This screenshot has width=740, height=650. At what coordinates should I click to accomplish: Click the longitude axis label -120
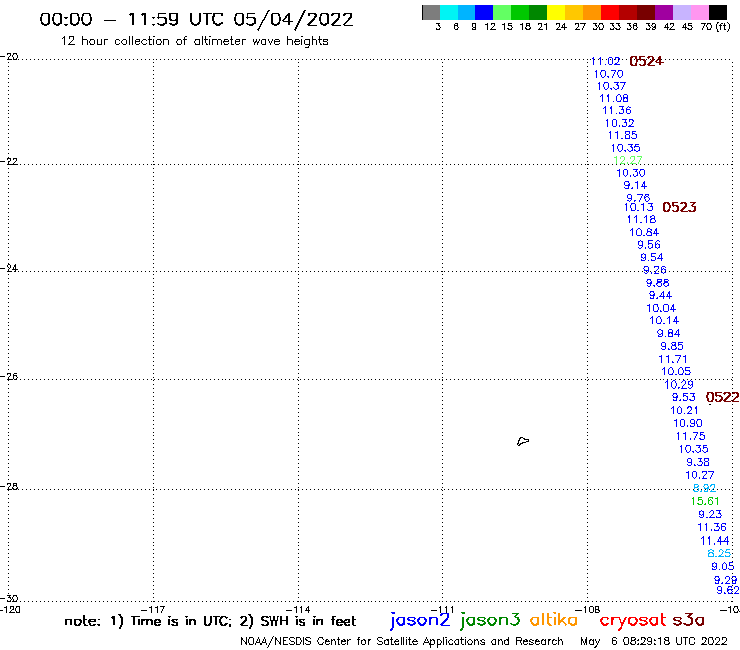pos(10,609)
